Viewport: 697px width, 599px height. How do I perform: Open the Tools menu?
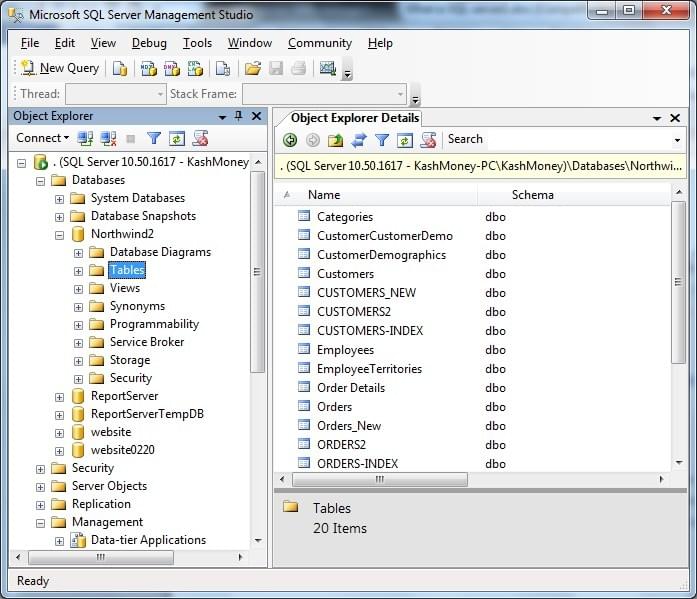click(x=197, y=43)
